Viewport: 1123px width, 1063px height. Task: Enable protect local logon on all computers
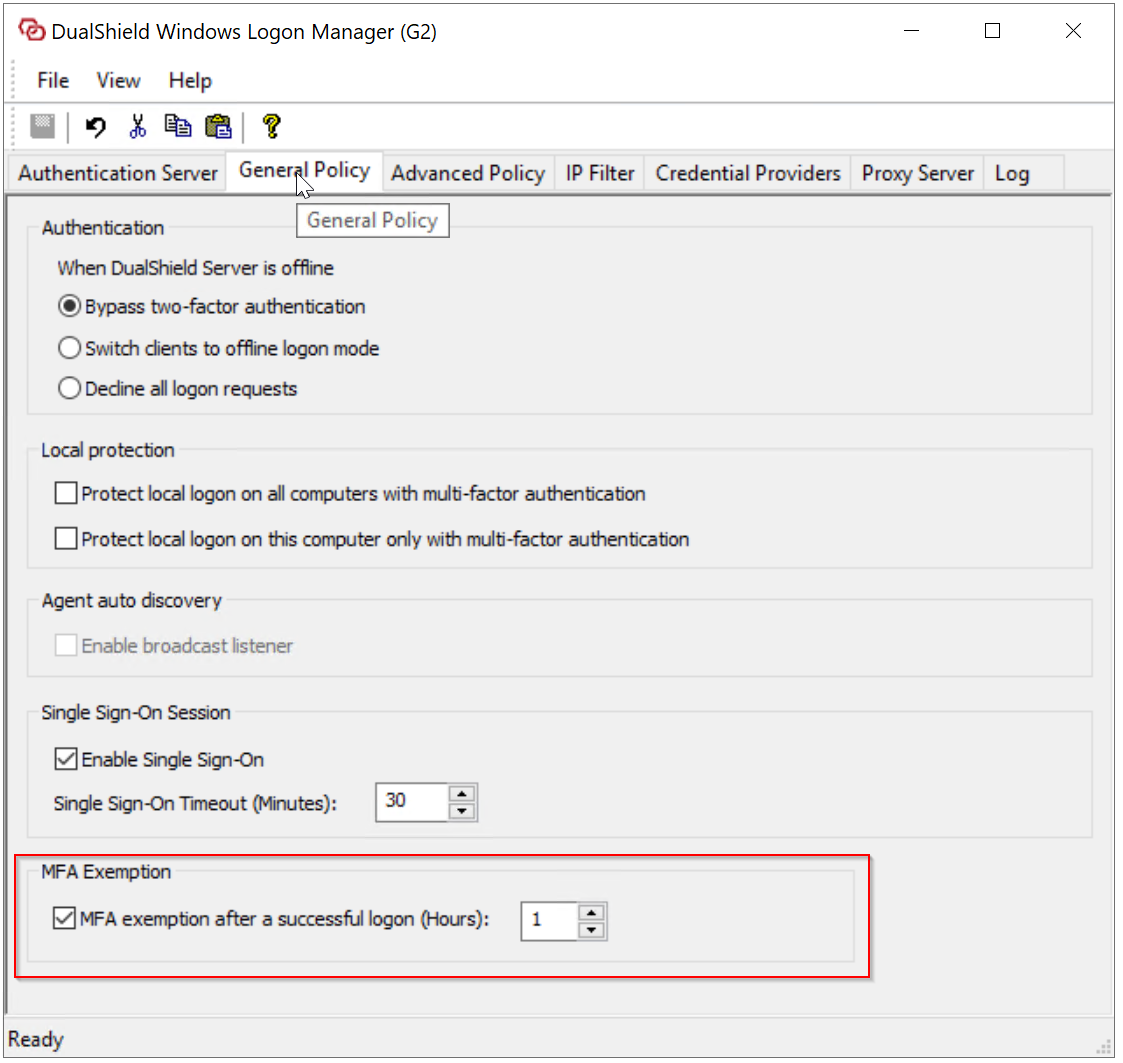coord(66,494)
